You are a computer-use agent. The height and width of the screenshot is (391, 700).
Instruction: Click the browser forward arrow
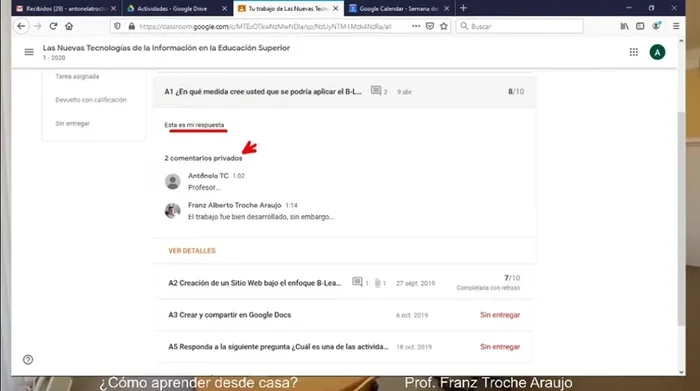[38, 26]
